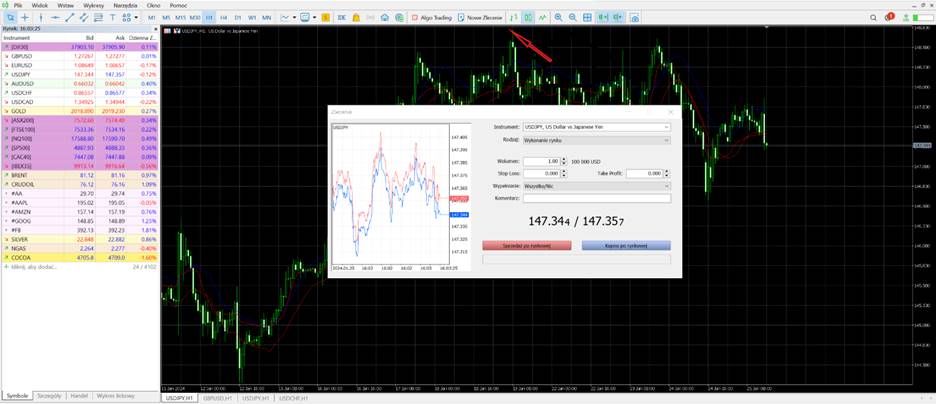936x404 pixels.
Task: Open the round green toolbar icon
Action: 398,17
